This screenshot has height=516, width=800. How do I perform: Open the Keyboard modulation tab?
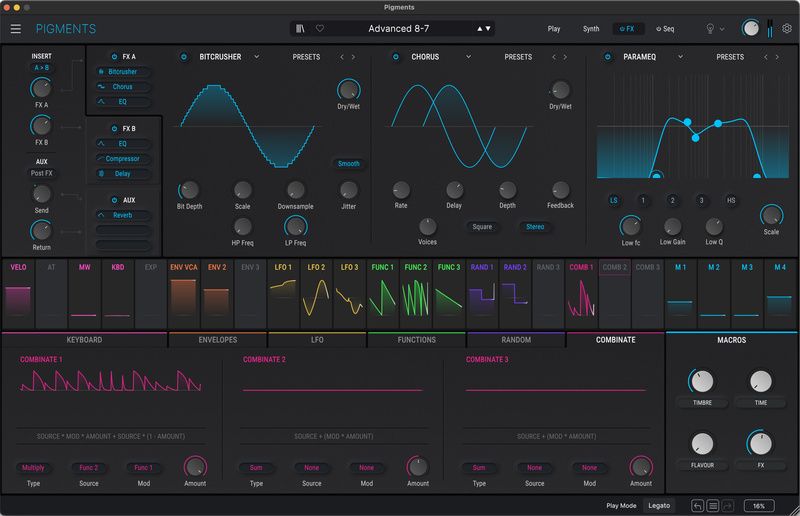pyautogui.click(x=84, y=340)
